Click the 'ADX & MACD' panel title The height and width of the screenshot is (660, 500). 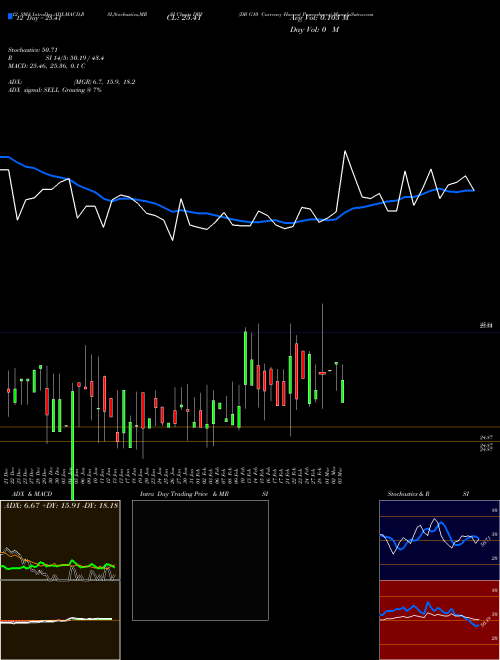click(x=32, y=494)
